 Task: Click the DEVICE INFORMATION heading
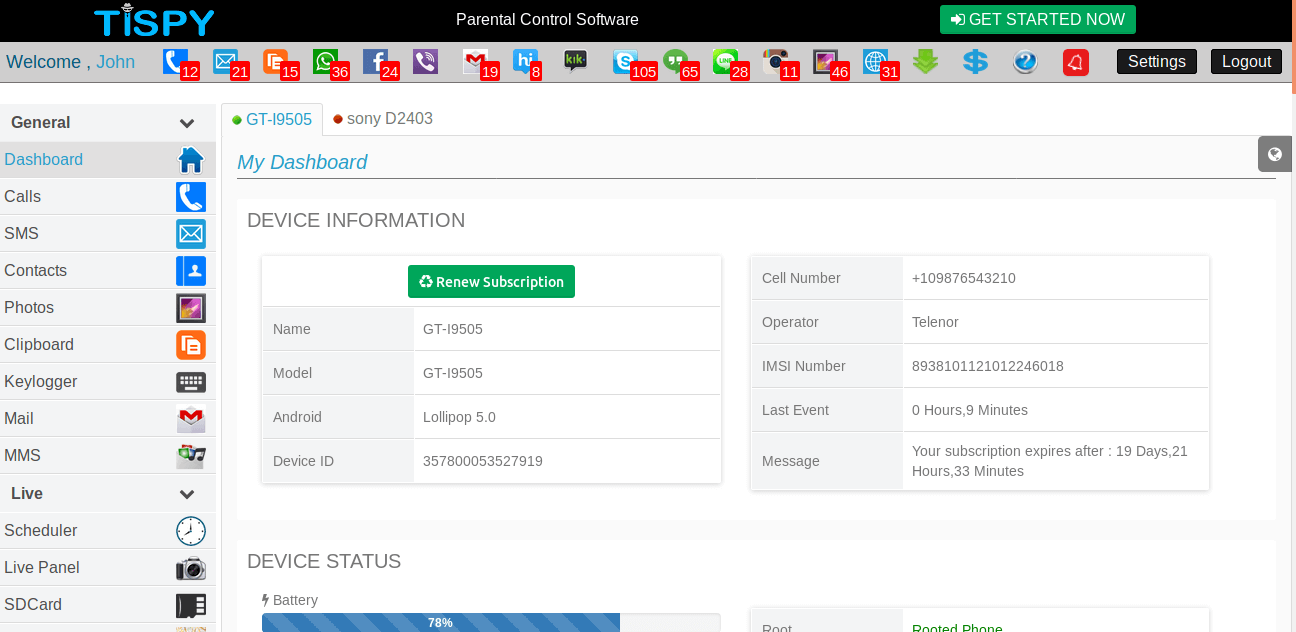pos(356,220)
